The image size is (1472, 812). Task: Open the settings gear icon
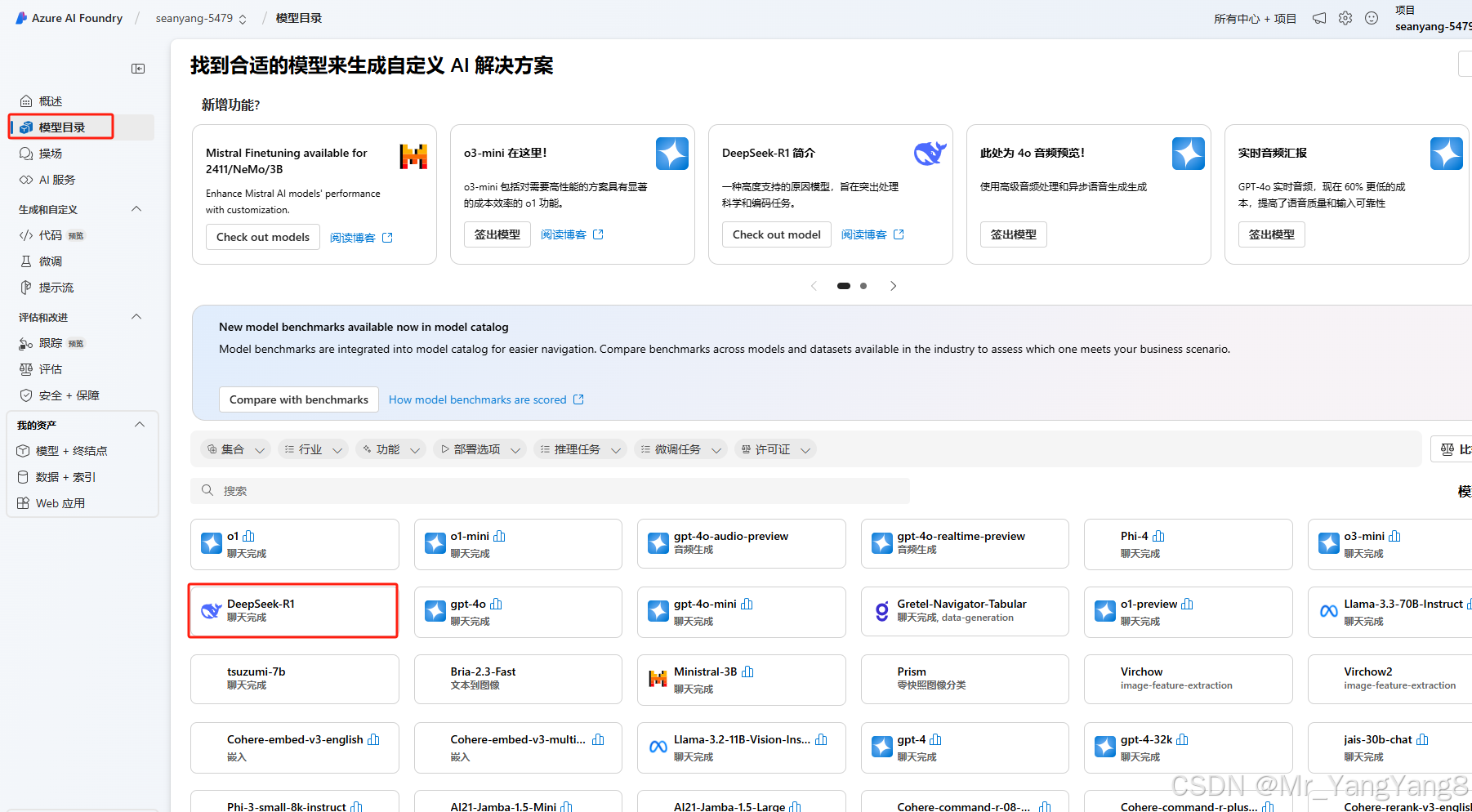point(1345,18)
